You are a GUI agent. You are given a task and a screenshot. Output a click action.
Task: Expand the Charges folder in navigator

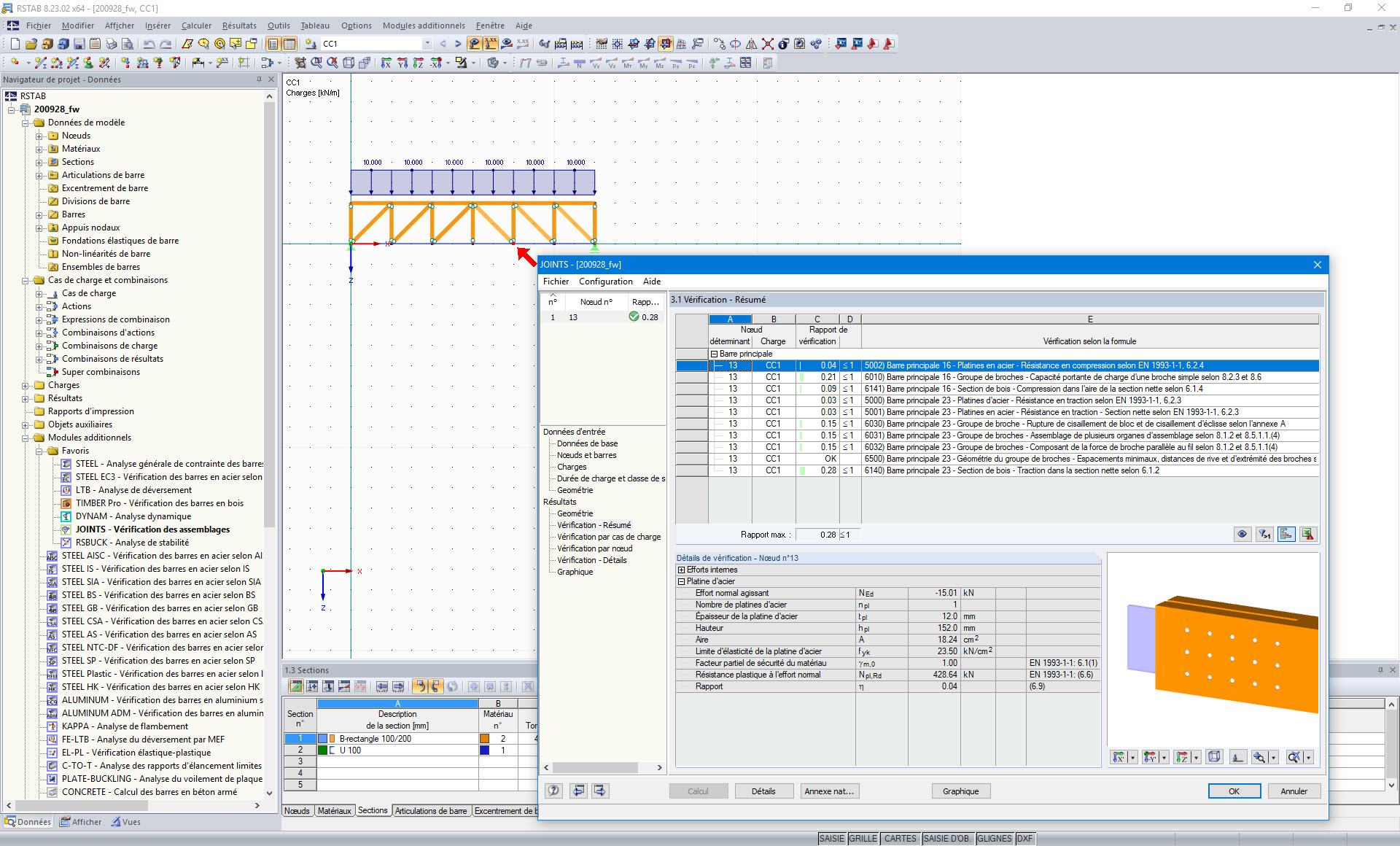[26, 385]
